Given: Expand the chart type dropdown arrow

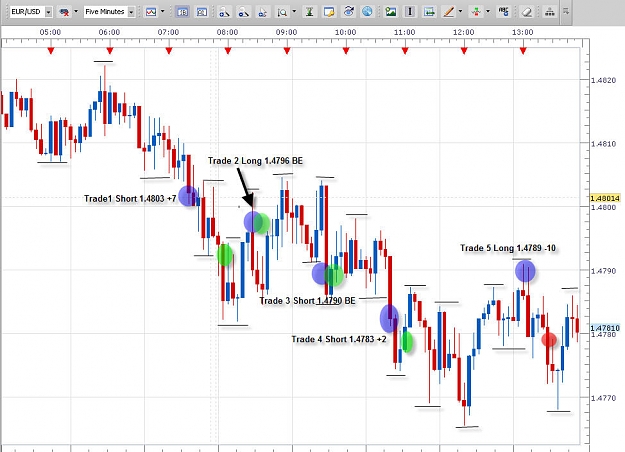Looking at the screenshot, I should (x=162, y=12).
